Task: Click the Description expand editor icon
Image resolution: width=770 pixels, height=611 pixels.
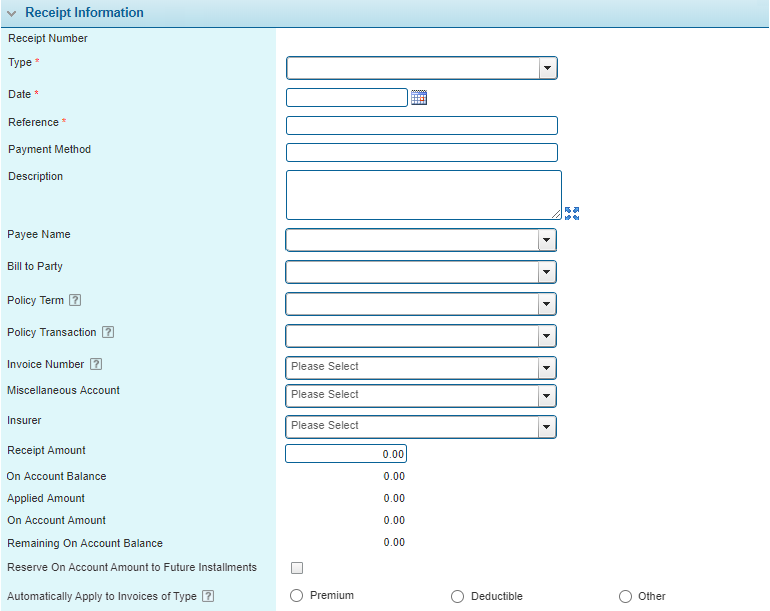Action: click(572, 213)
